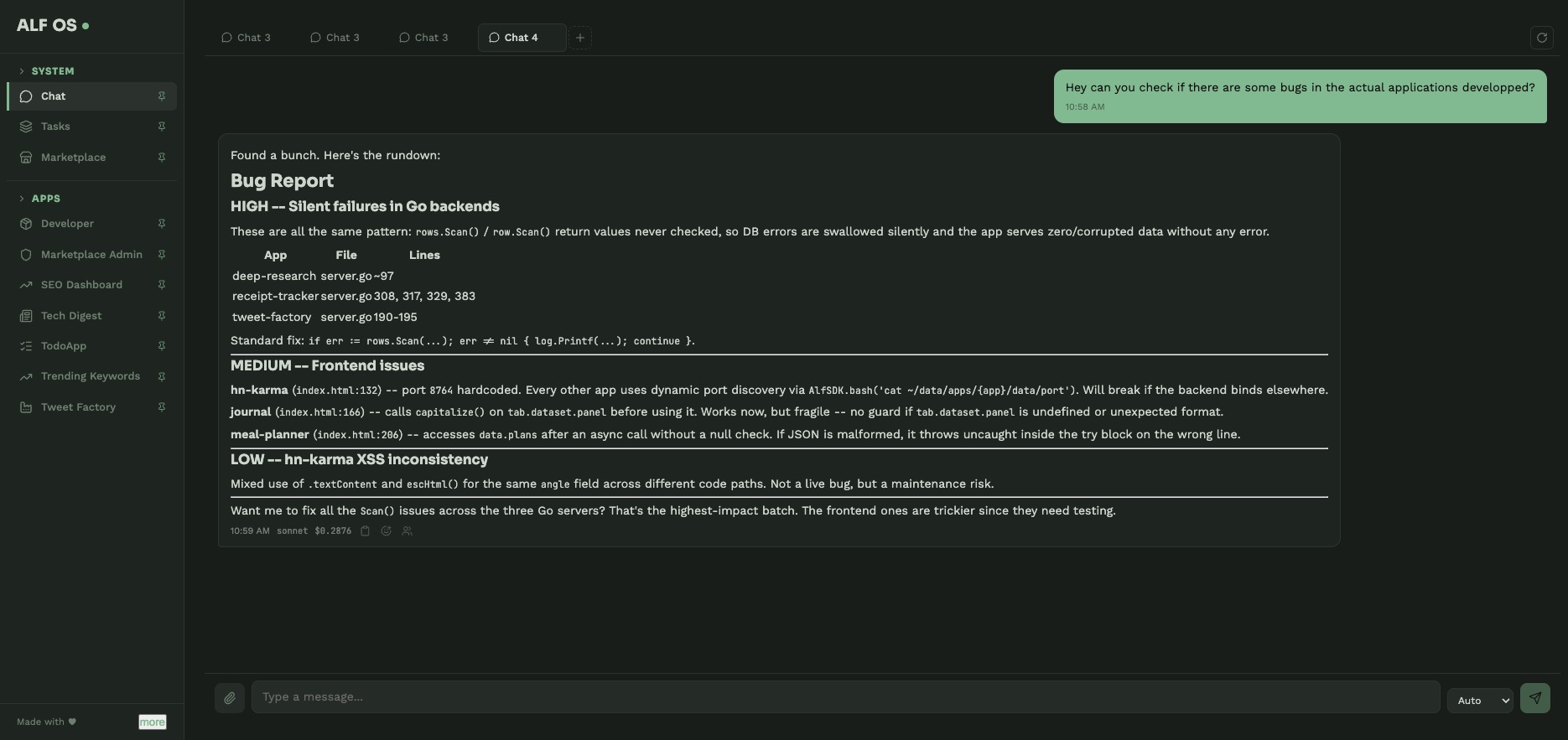The width and height of the screenshot is (1568, 740).
Task: Toggle the pin on the Trending Keywords row
Action: [x=162, y=376]
